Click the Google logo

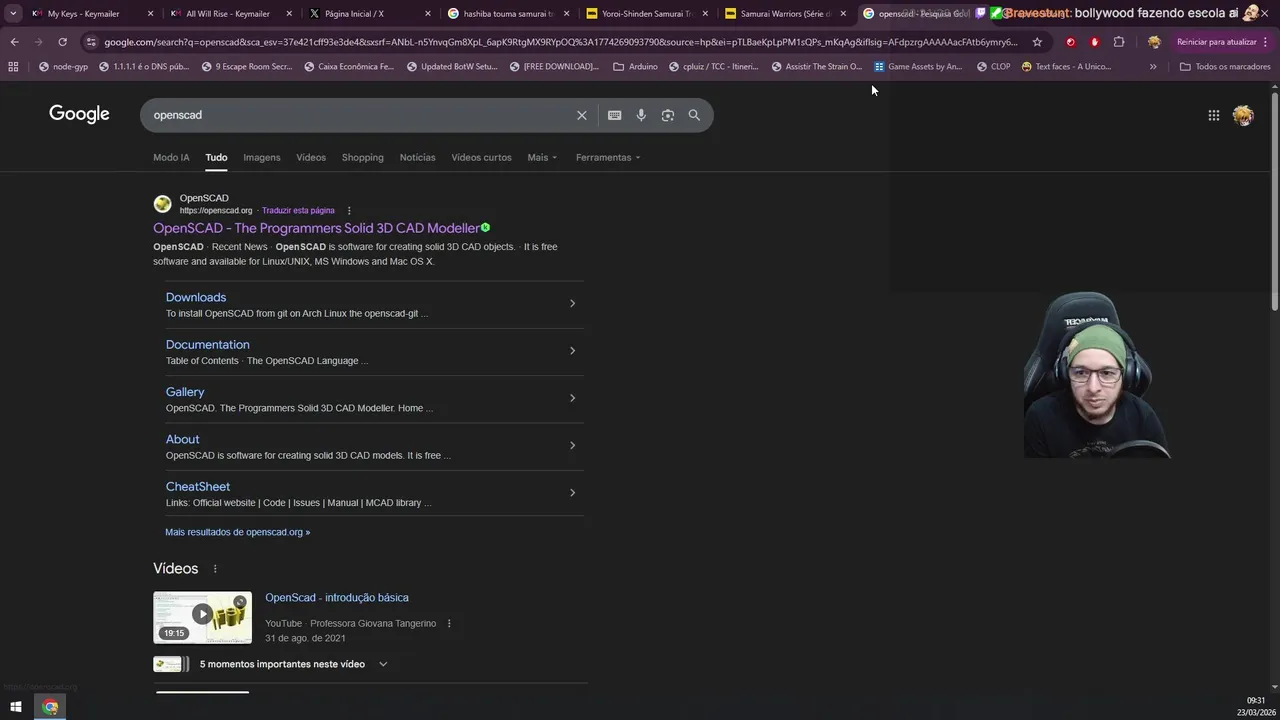pyautogui.click(x=79, y=114)
